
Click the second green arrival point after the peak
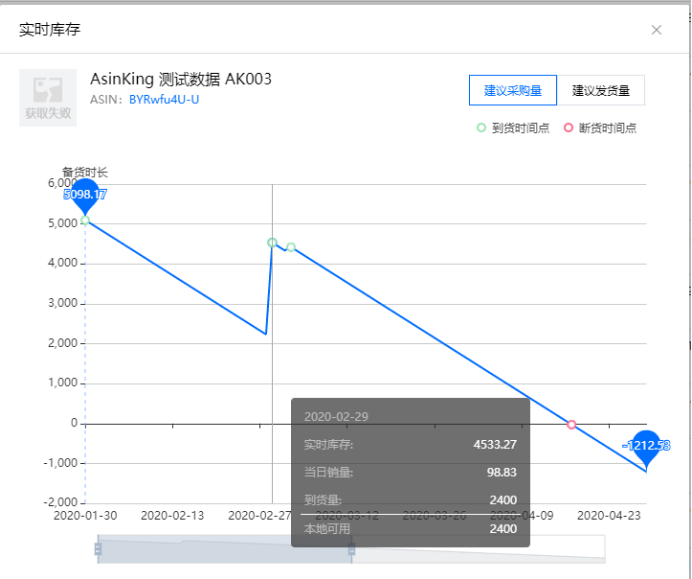[291, 247]
